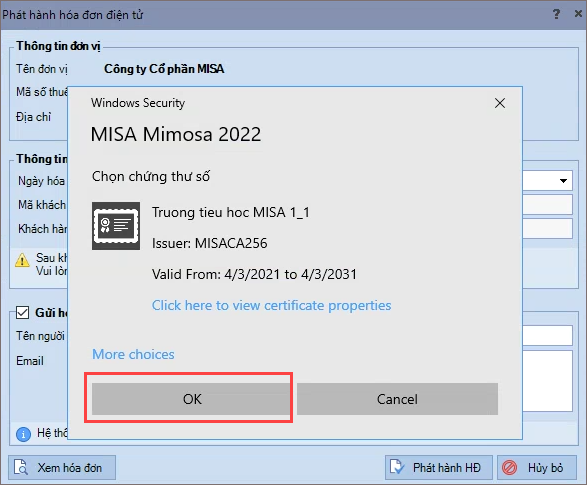Click the Mã khách hàng input field
The image size is (587, 485).
pos(547,204)
